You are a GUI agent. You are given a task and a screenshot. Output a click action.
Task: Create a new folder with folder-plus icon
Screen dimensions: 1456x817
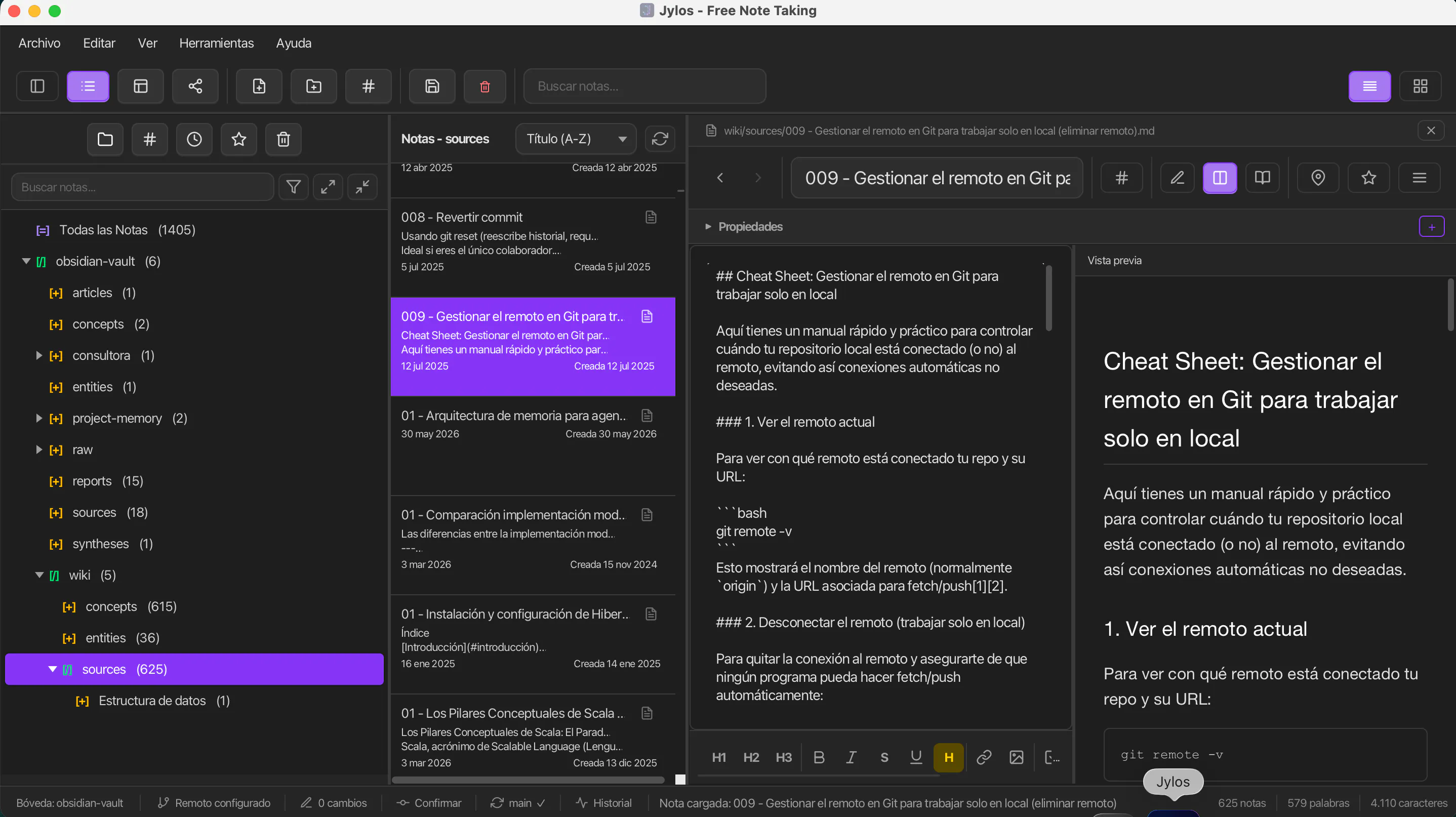pyautogui.click(x=314, y=86)
